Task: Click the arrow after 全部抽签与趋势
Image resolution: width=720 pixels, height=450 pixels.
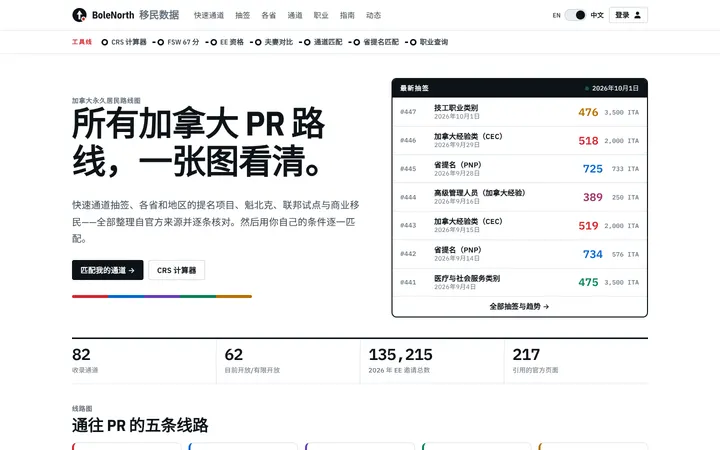Action: click(x=546, y=307)
